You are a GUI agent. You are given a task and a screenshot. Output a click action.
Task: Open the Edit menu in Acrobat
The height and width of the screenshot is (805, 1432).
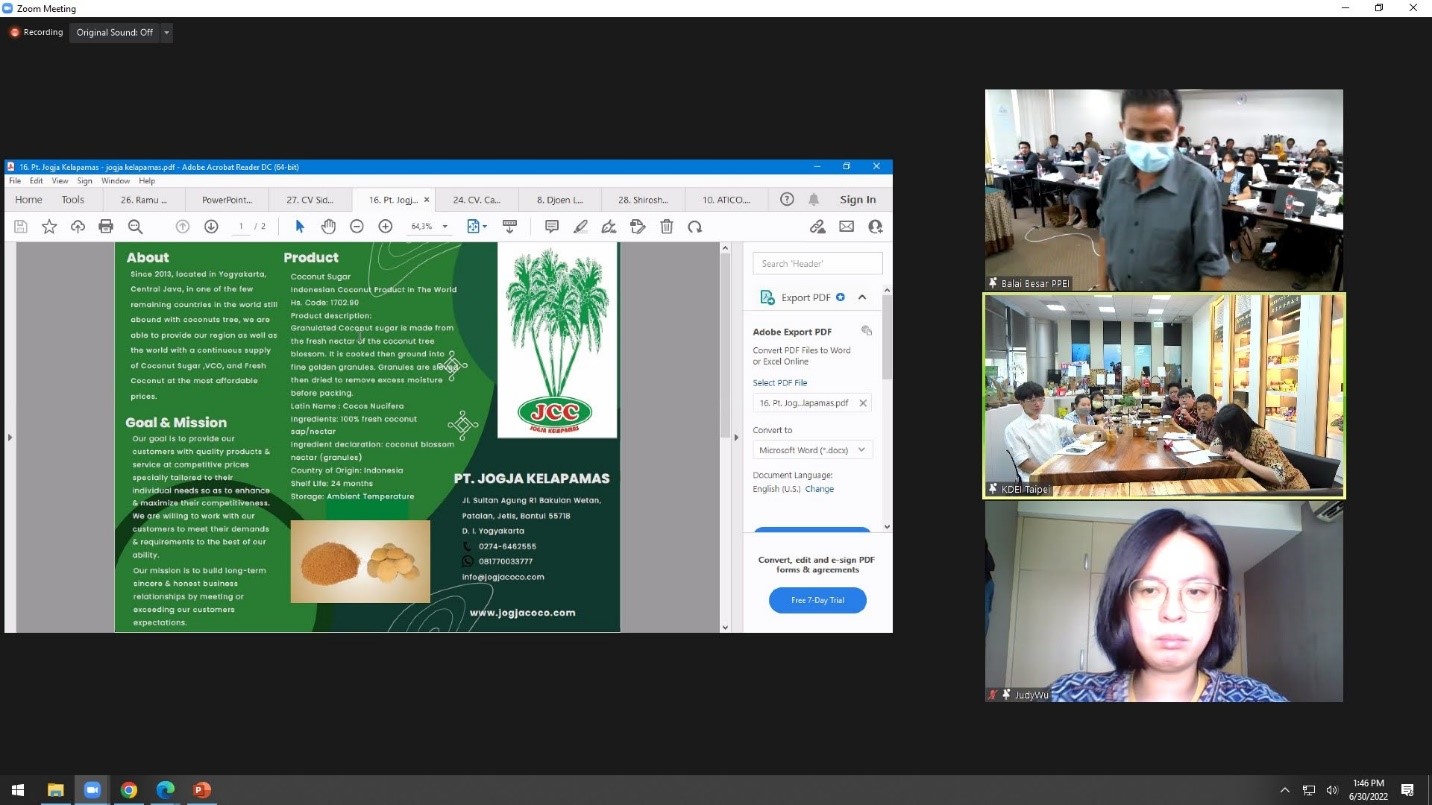click(x=36, y=181)
